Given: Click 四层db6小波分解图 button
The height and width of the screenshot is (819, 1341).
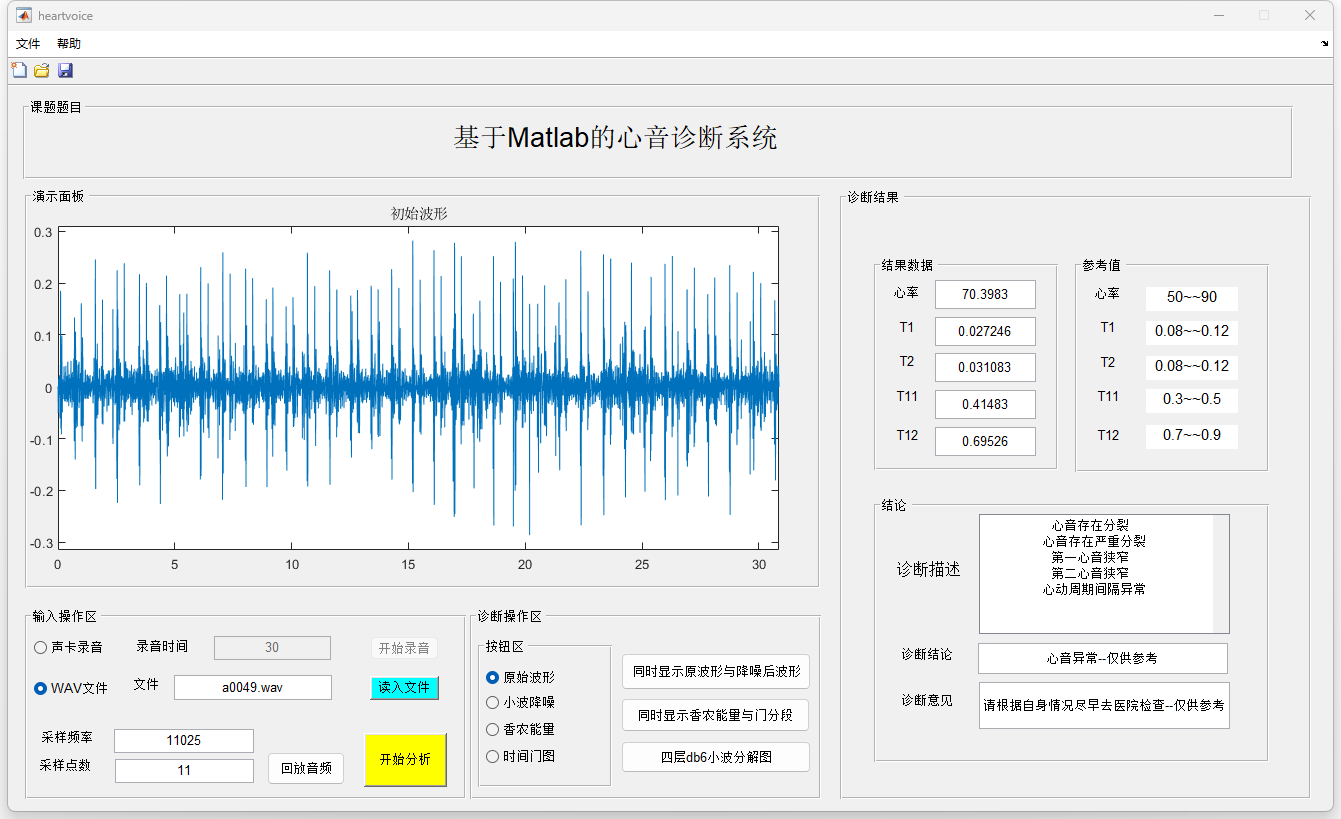Looking at the screenshot, I should pos(716,757).
